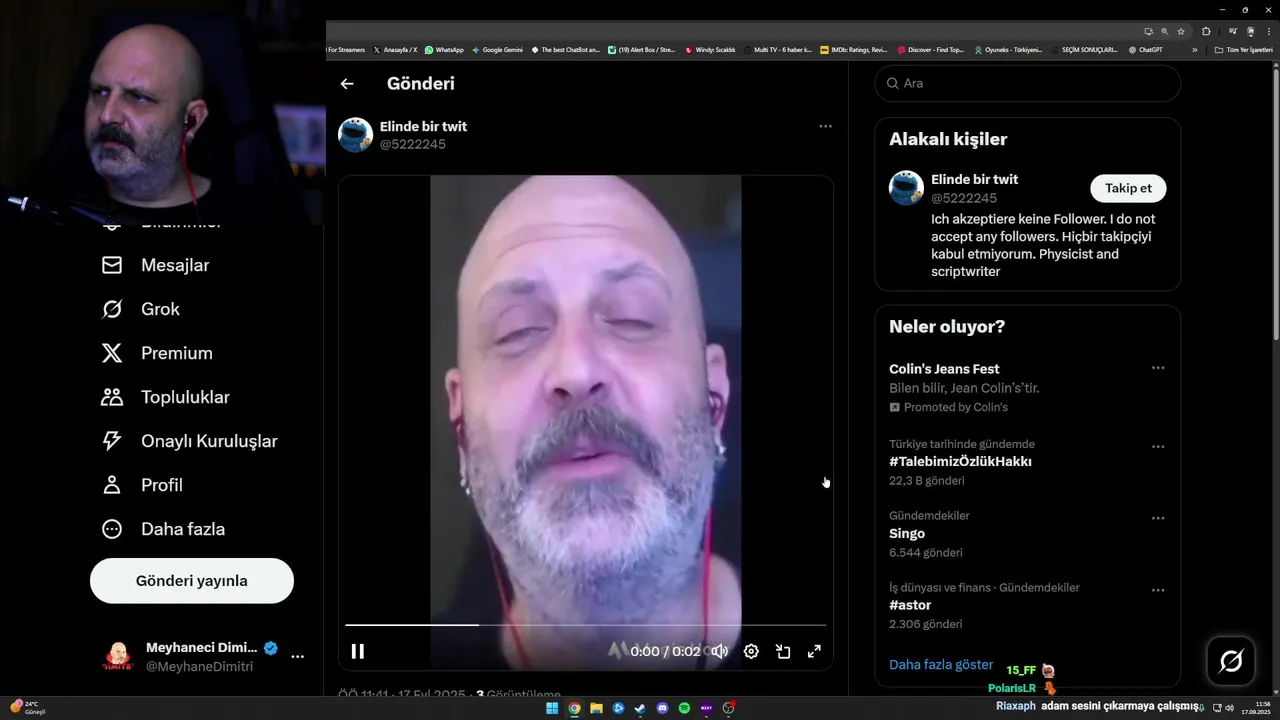This screenshot has height=720, width=1280.
Task: Open options for #TalebimizÖzlükHakkı trend
Action: 1158,446
